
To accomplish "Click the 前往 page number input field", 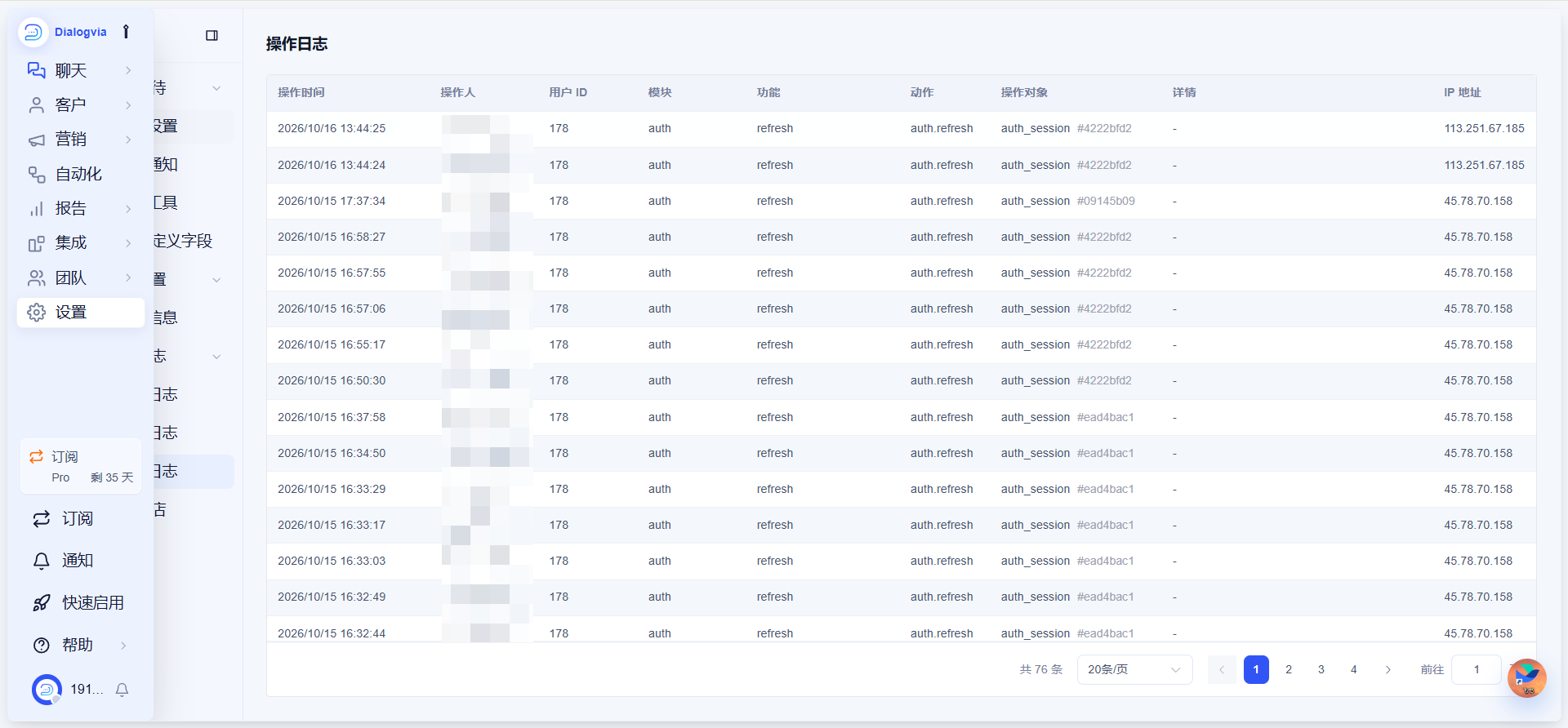I will (x=1477, y=669).
